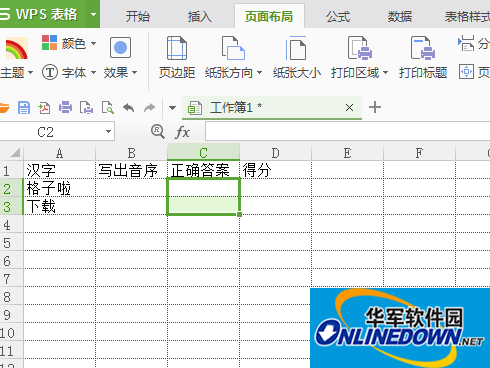Switch to the 数据 ribbon tab
Image resolution: width=490 pixels, height=368 pixels.
(400, 16)
